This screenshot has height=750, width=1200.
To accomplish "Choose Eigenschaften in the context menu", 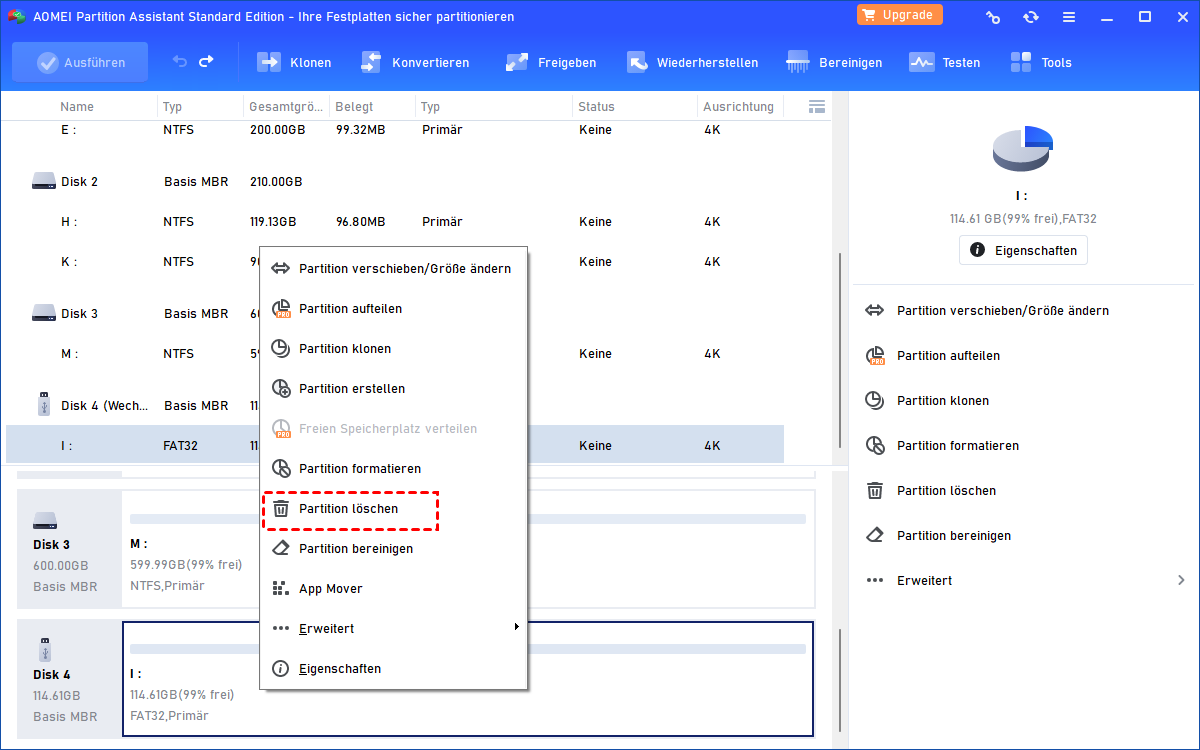I will [x=393, y=669].
